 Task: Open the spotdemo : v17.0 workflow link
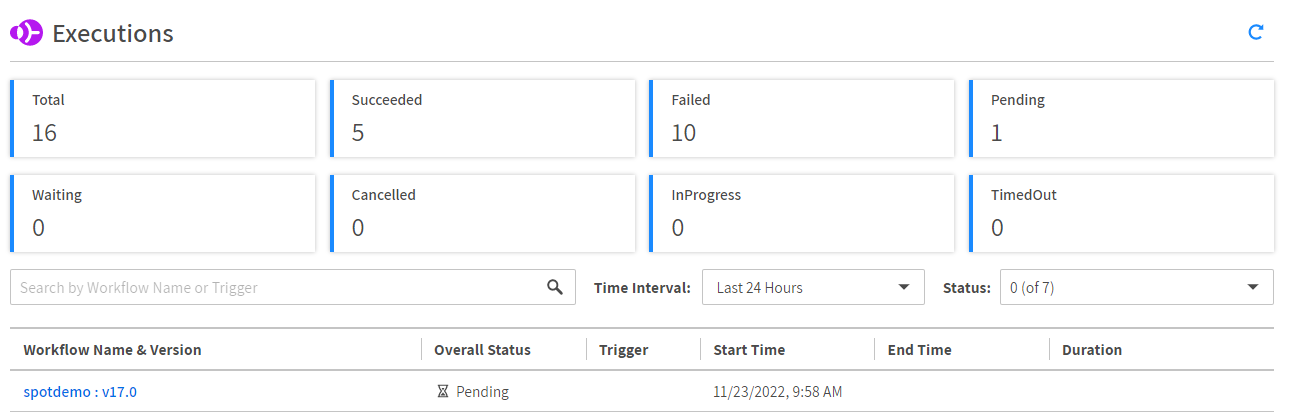pyautogui.click(x=80, y=392)
